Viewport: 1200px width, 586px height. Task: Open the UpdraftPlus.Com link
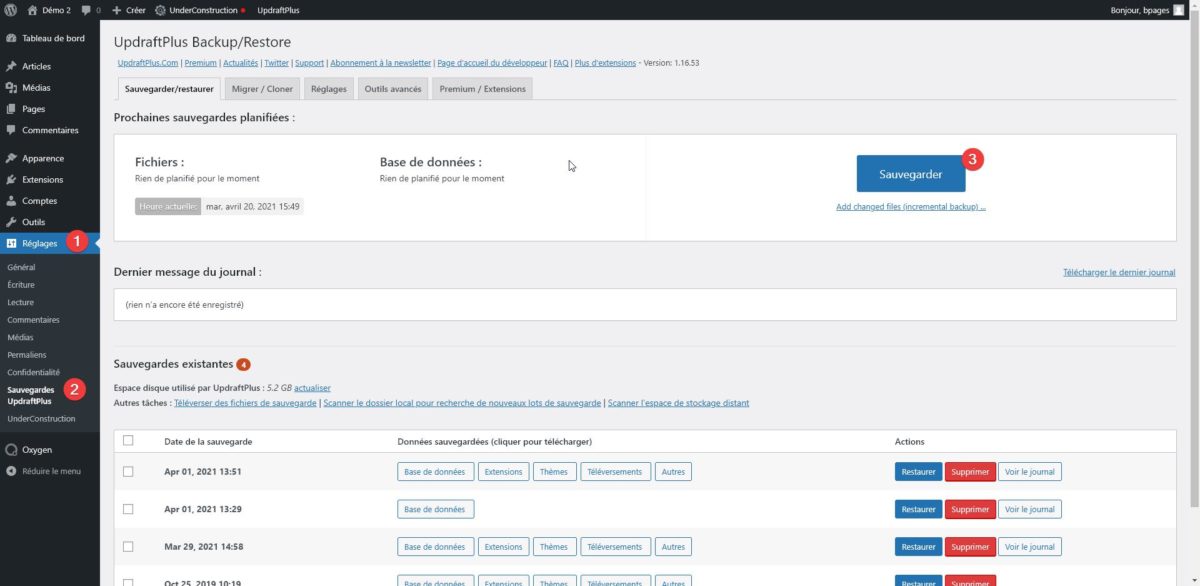tap(148, 63)
